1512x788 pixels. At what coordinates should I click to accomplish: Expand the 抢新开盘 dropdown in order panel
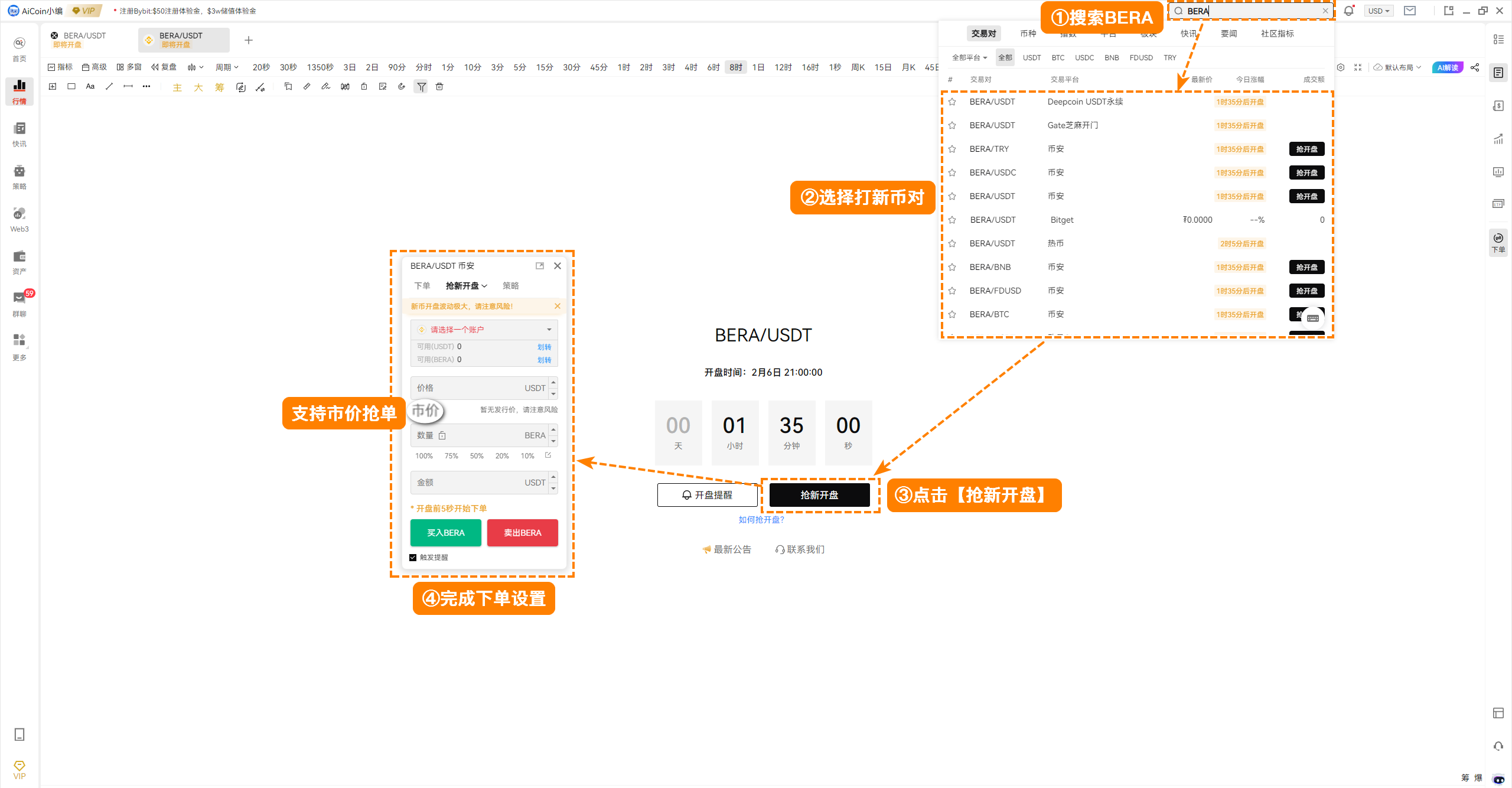pyautogui.click(x=467, y=286)
